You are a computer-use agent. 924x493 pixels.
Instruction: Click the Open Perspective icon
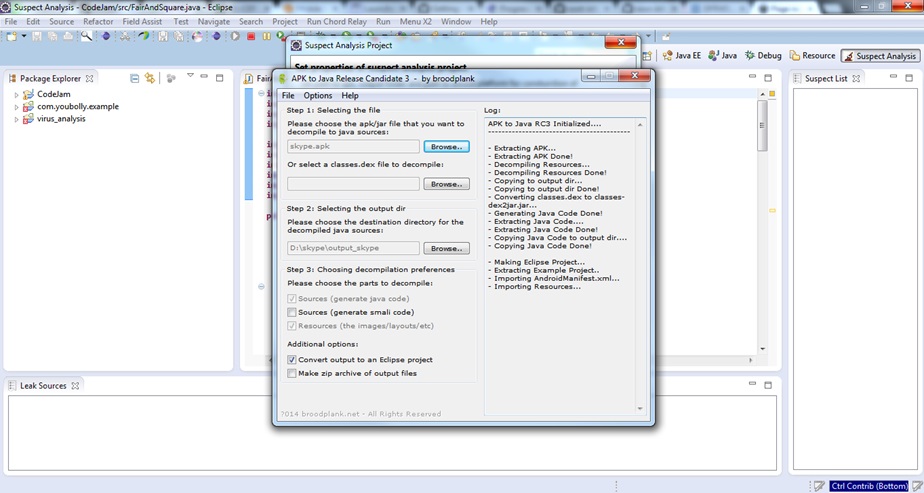[x=647, y=55]
